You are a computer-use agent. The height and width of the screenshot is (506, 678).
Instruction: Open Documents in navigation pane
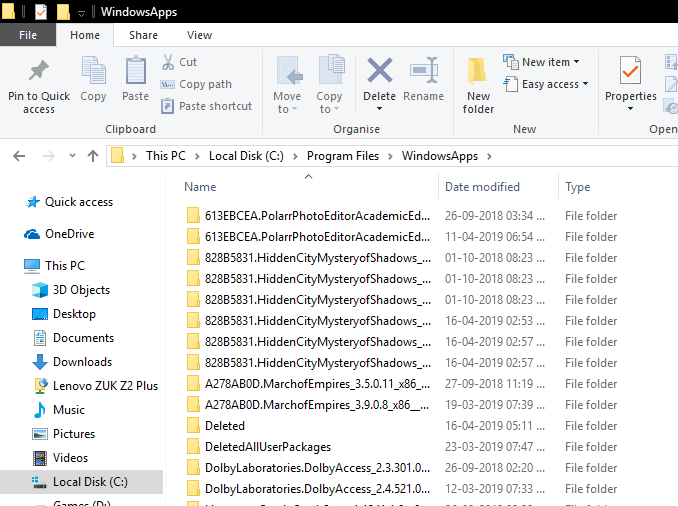pyautogui.click(x=83, y=338)
